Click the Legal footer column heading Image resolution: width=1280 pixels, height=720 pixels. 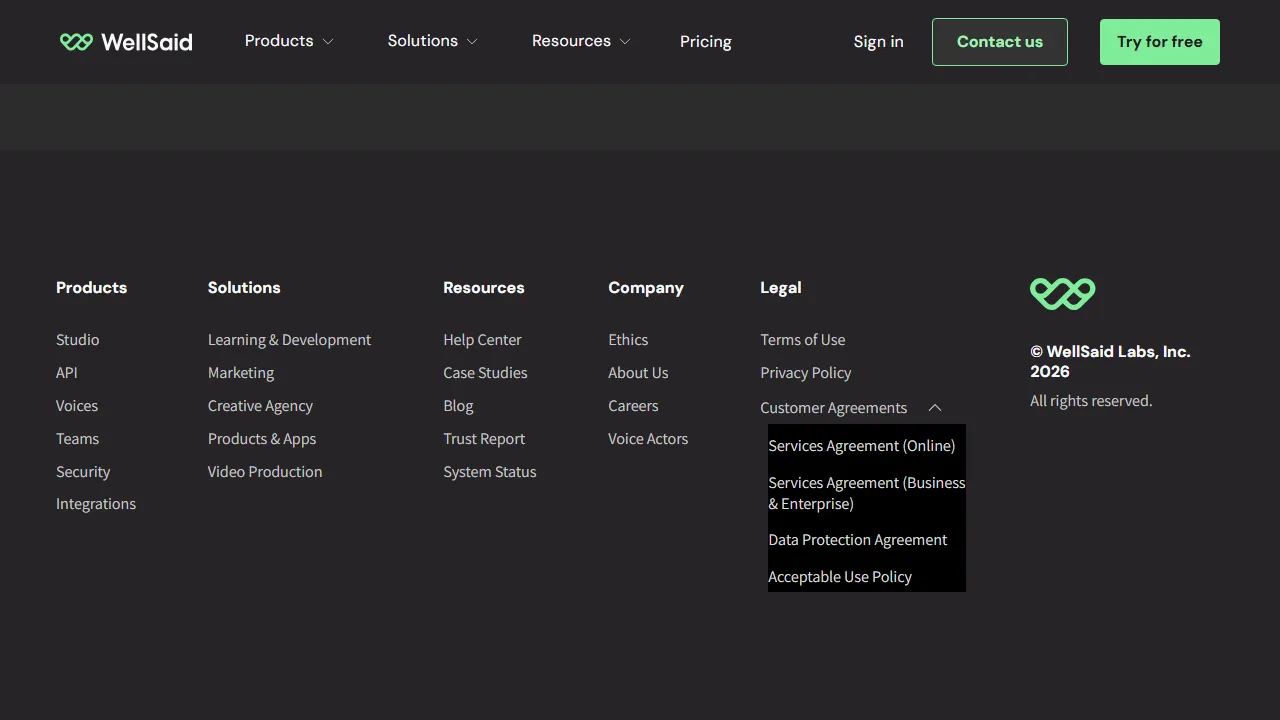click(781, 288)
